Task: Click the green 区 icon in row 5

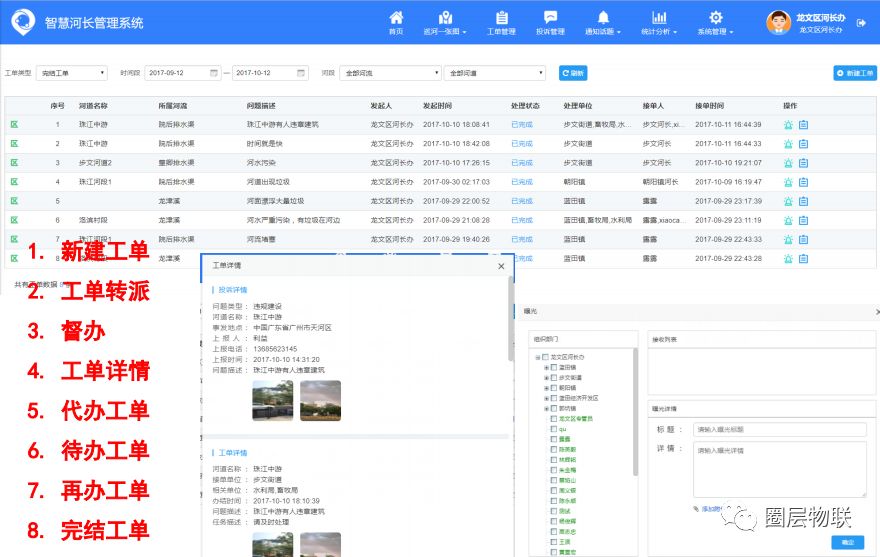Action: (15, 201)
